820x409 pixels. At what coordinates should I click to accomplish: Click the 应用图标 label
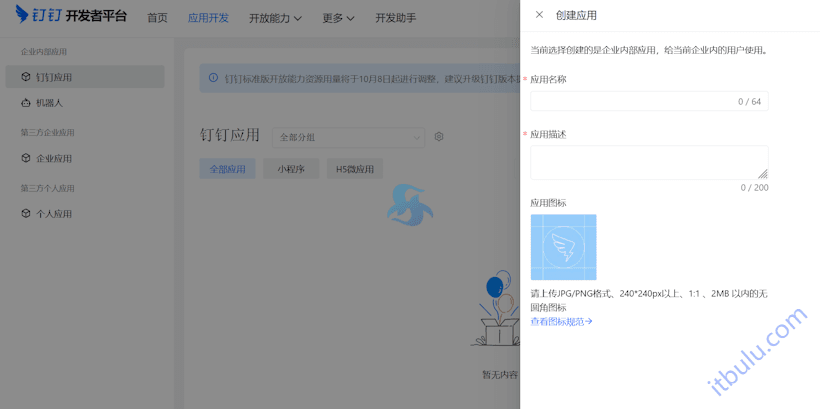[549, 202]
